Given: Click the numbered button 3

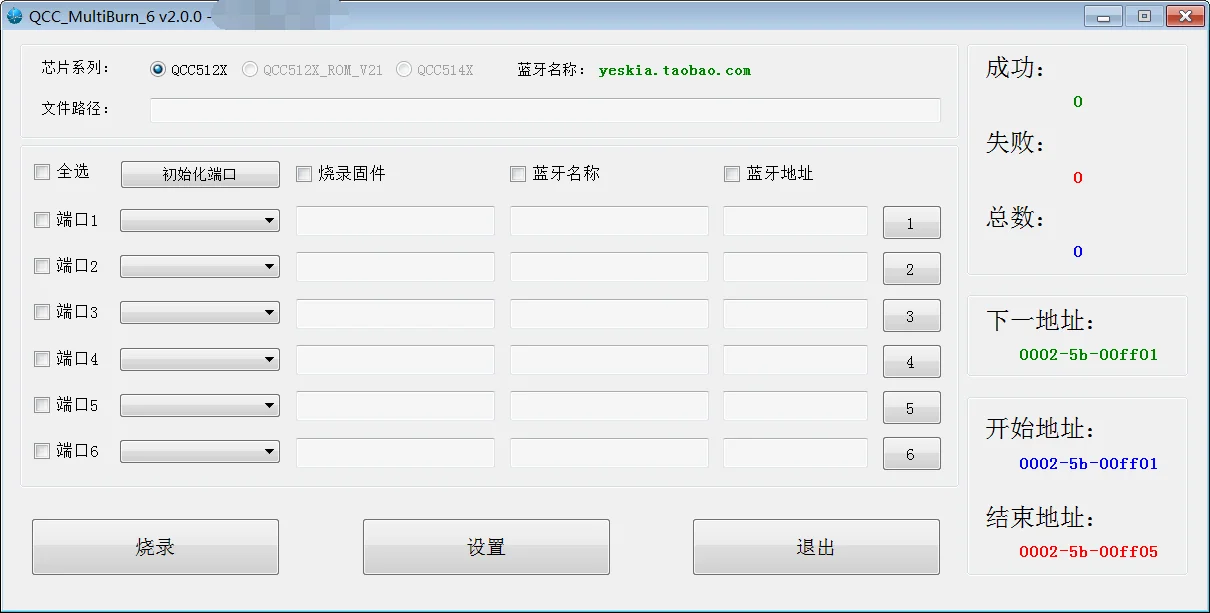Looking at the screenshot, I should coord(911,315).
